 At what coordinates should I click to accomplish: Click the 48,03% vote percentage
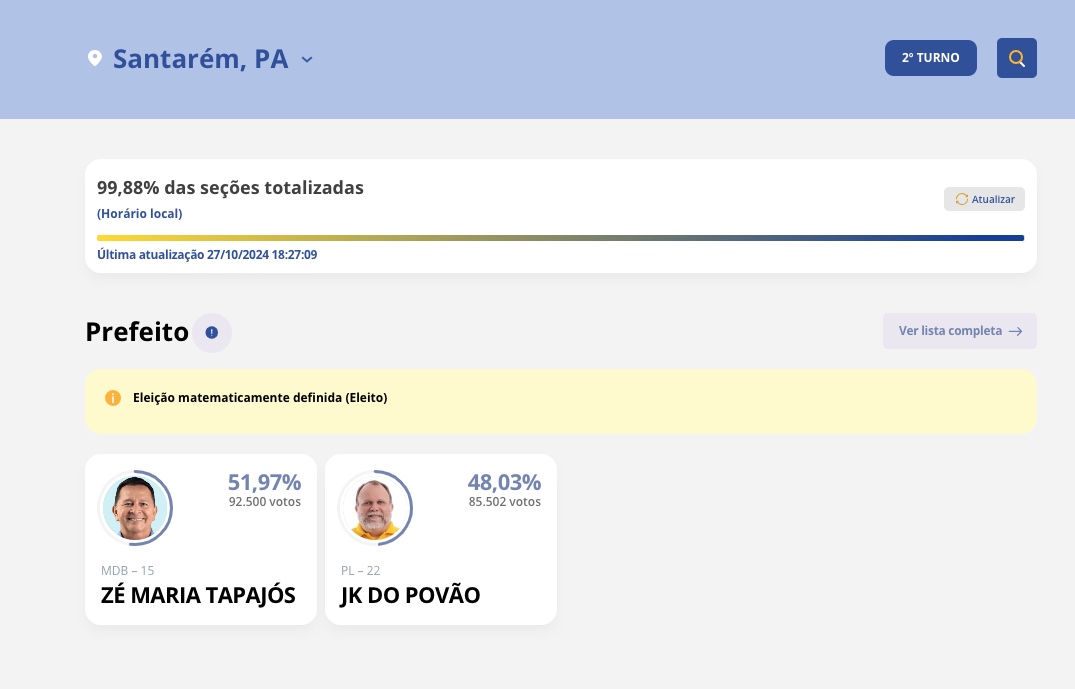(504, 482)
